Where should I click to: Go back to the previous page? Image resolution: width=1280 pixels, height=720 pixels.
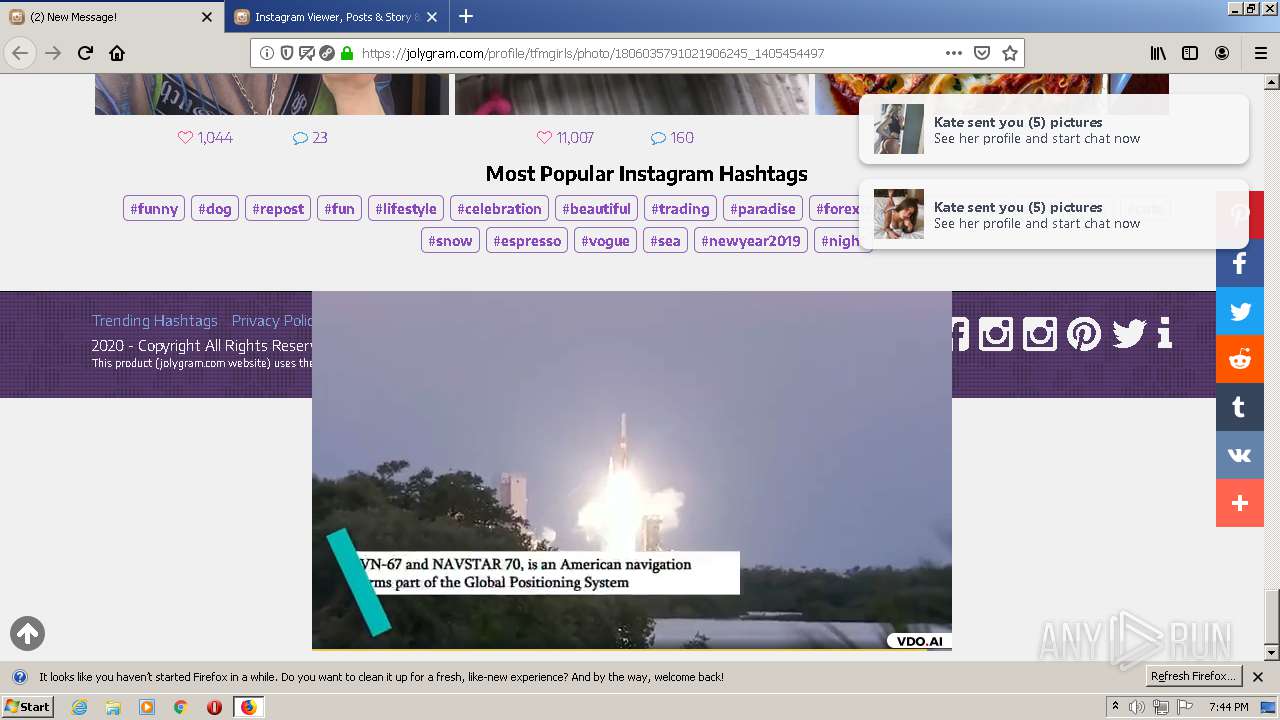pos(20,53)
